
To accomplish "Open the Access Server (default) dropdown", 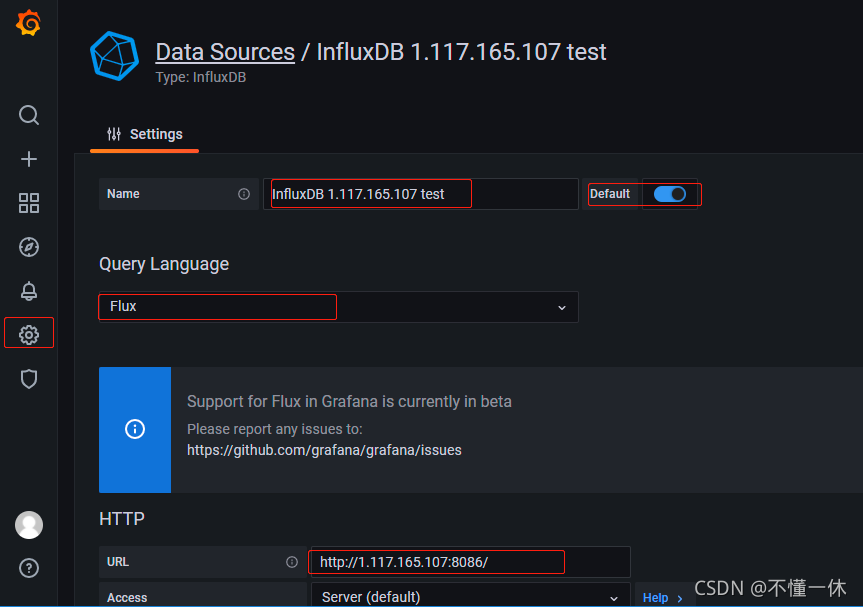I will click(471, 597).
